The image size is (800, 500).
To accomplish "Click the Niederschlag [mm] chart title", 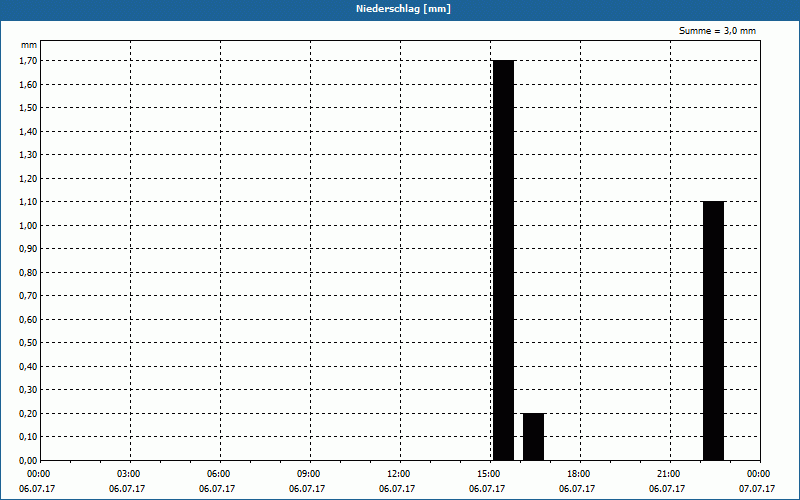I will (403, 9).
